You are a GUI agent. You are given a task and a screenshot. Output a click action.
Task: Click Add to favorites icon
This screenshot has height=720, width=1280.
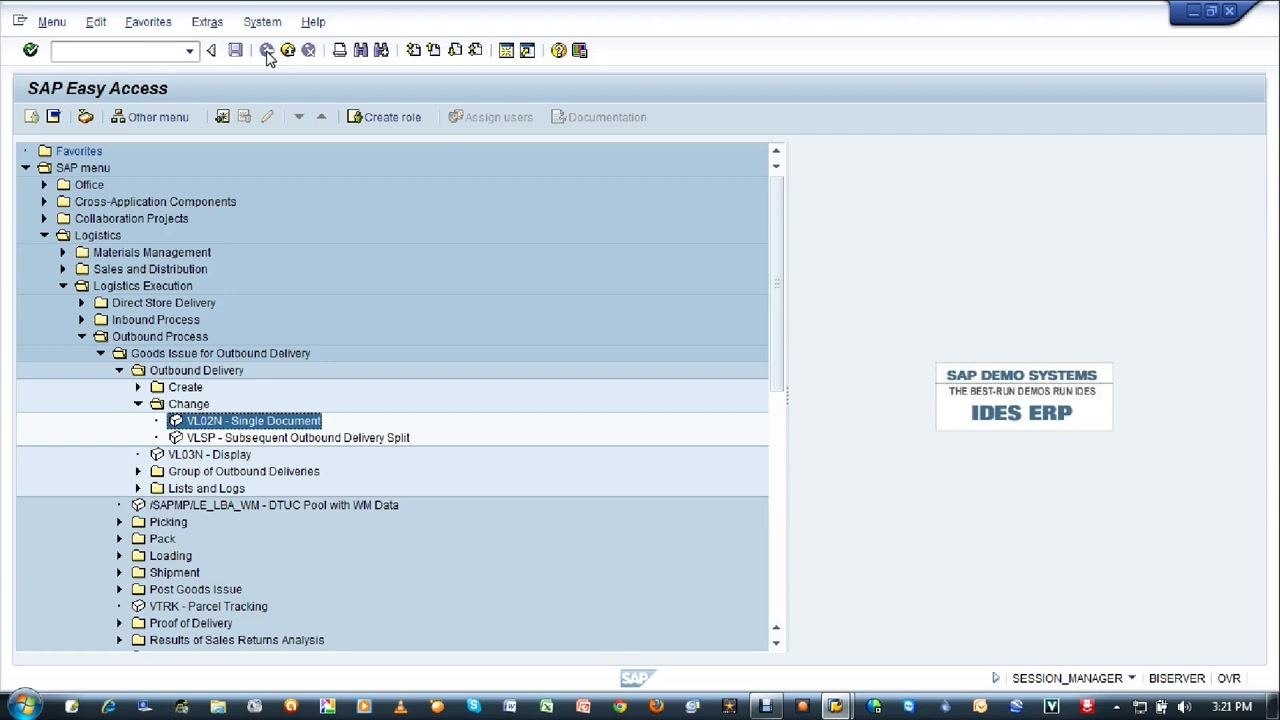pos(222,117)
